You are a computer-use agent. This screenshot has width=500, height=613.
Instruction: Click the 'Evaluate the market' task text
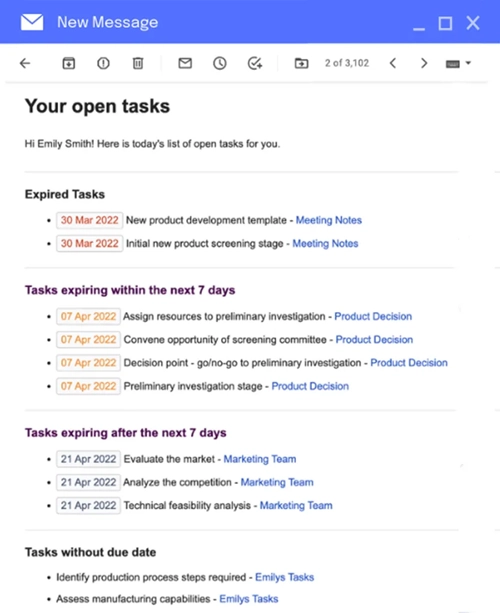[x=169, y=459]
